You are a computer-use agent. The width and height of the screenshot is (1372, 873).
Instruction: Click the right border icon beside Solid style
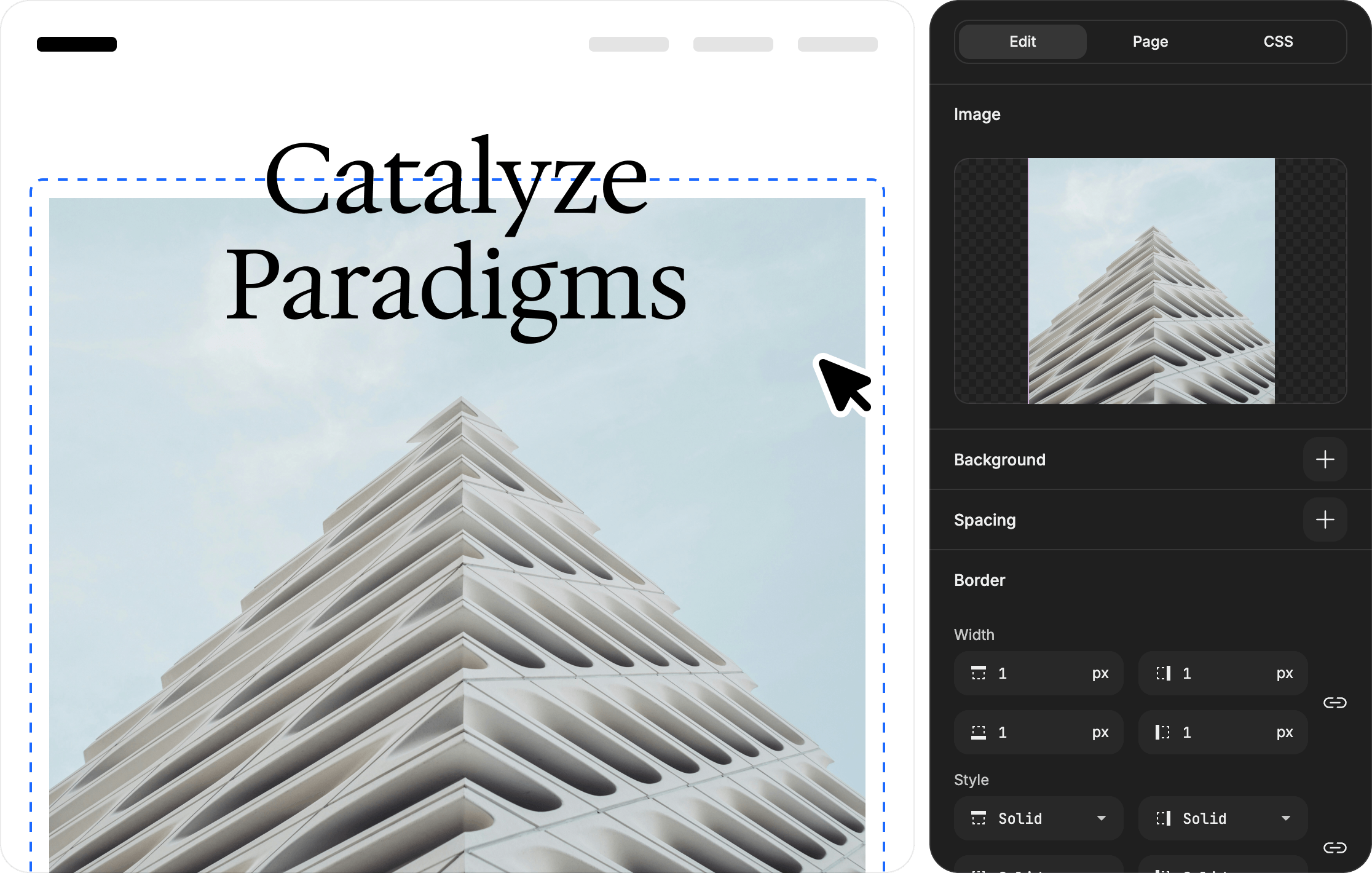[x=1164, y=818]
